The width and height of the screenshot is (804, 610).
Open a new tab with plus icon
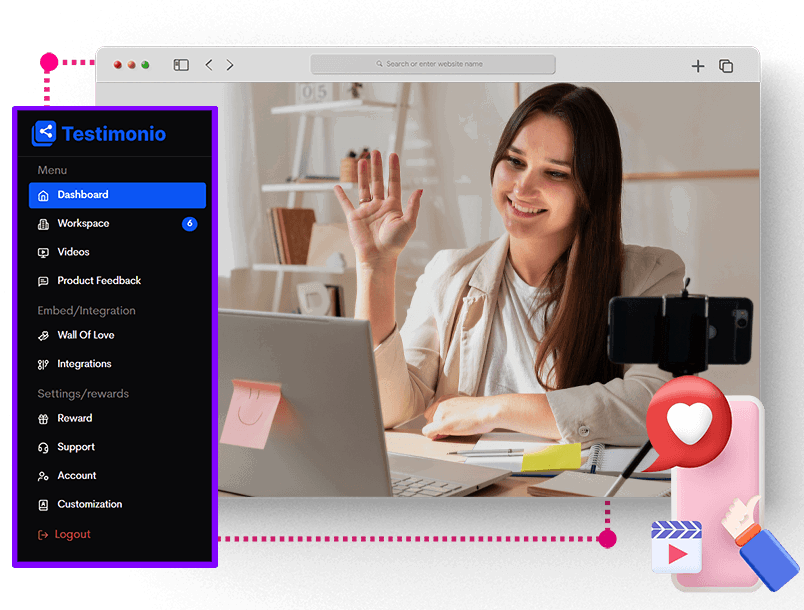(698, 66)
